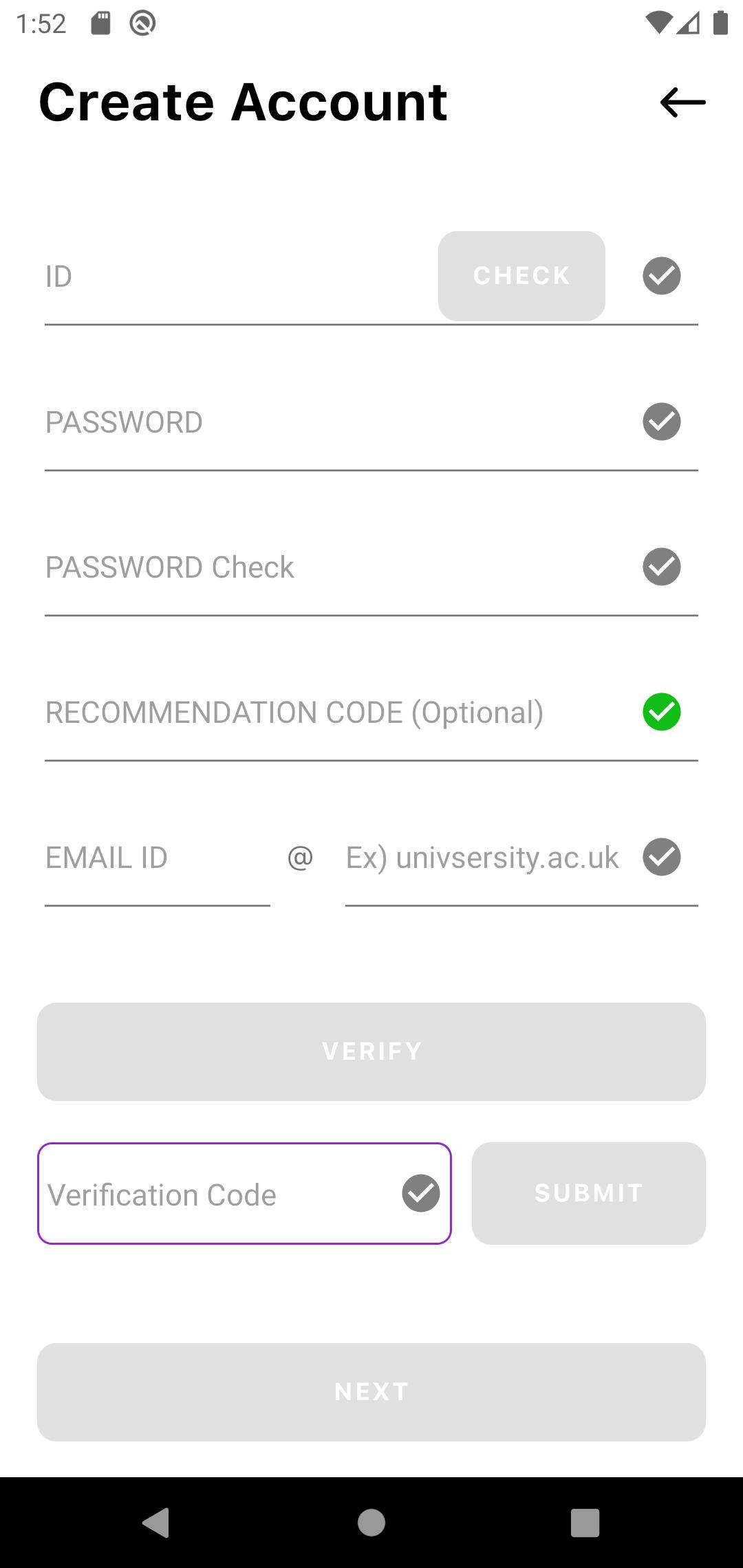Click the CHECK button beside ID
This screenshot has height=1568, width=743.
(x=521, y=276)
